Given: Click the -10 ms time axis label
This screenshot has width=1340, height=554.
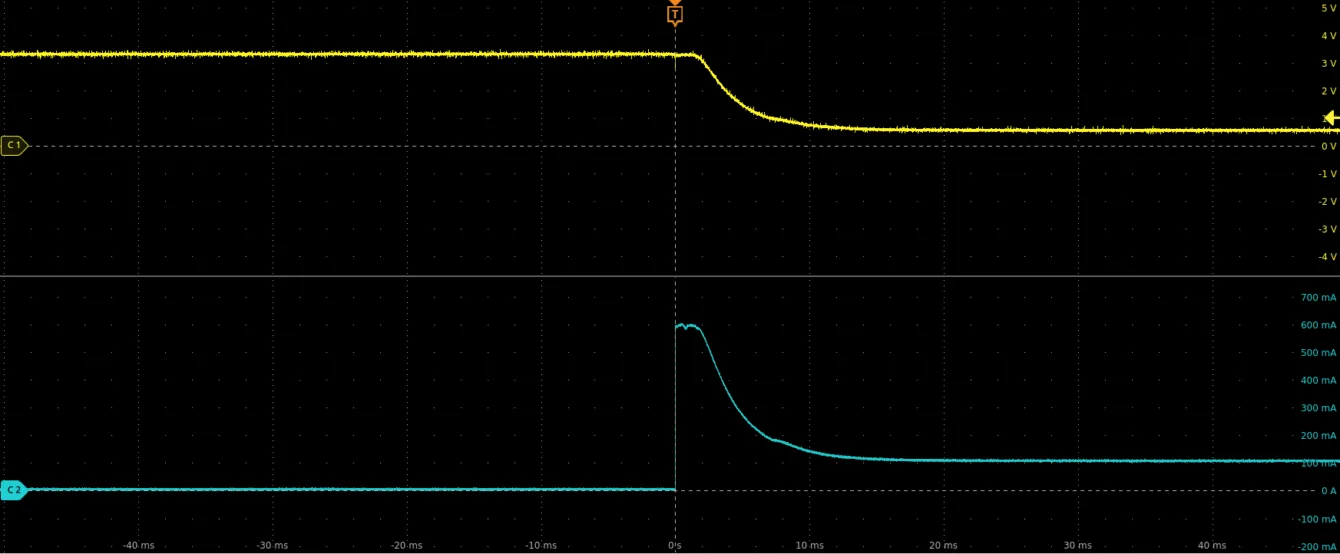Looking at the screenshot, I should [540, 545].
